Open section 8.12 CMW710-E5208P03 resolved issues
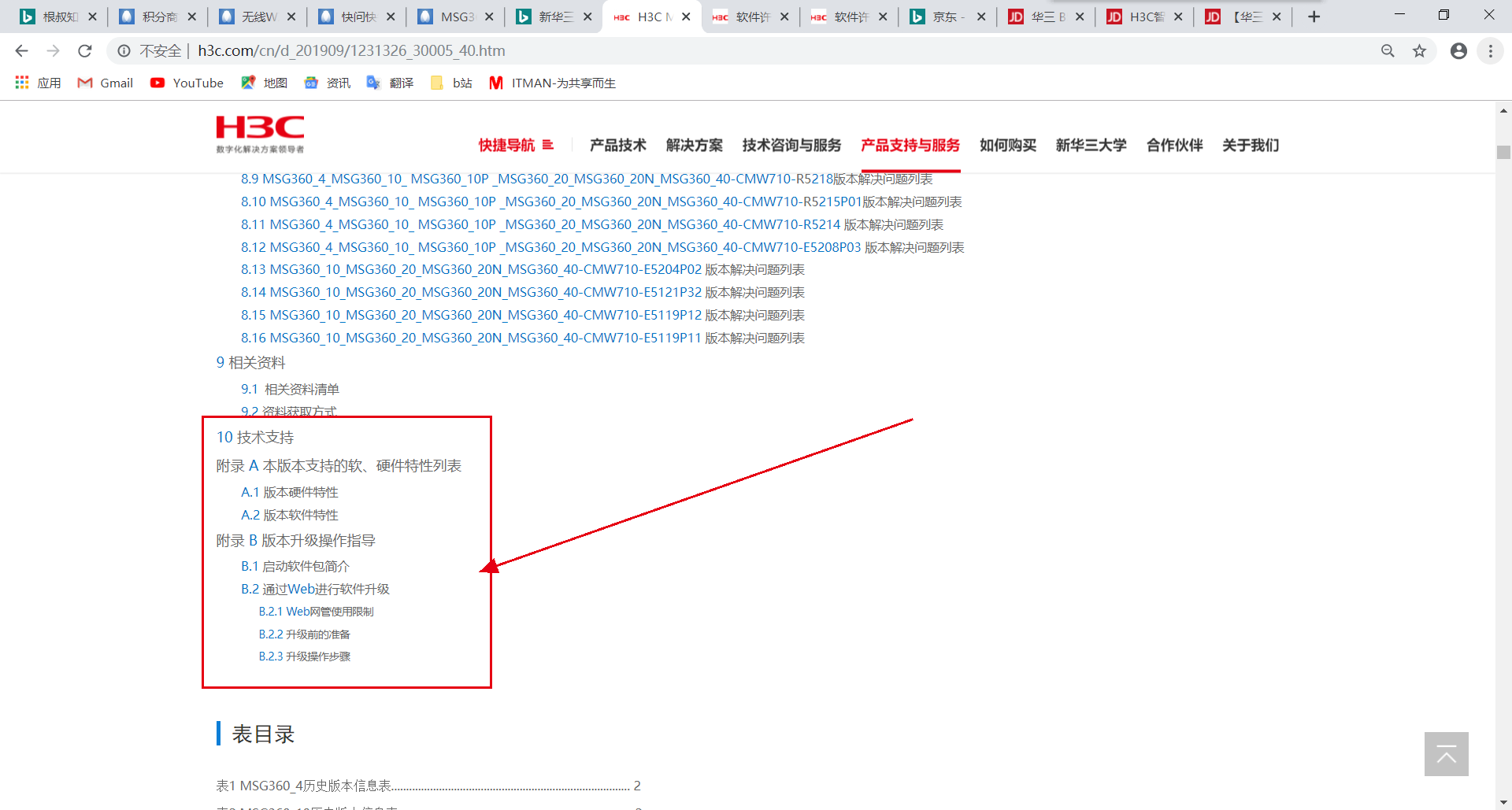 coord(602,248)
